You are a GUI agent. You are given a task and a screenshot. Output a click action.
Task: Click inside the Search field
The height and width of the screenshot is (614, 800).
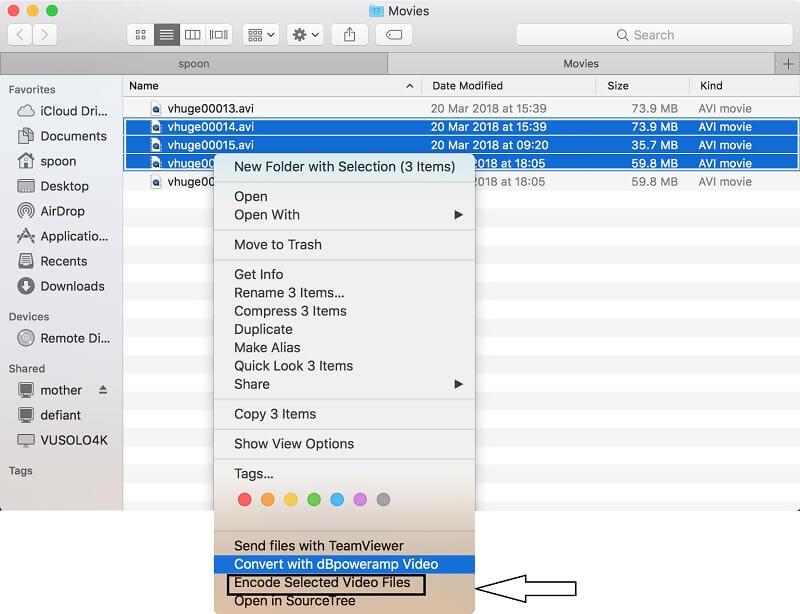pyautogui.click(x=655, y=34)
